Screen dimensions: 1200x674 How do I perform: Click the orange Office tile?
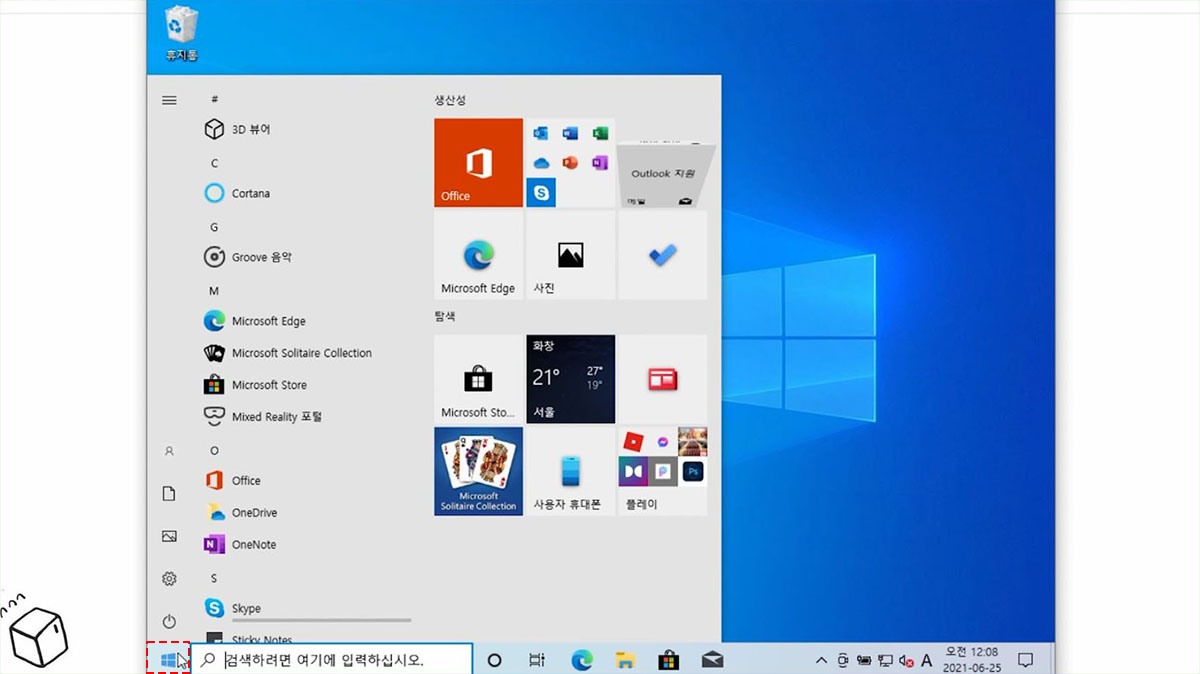point(478,163)
